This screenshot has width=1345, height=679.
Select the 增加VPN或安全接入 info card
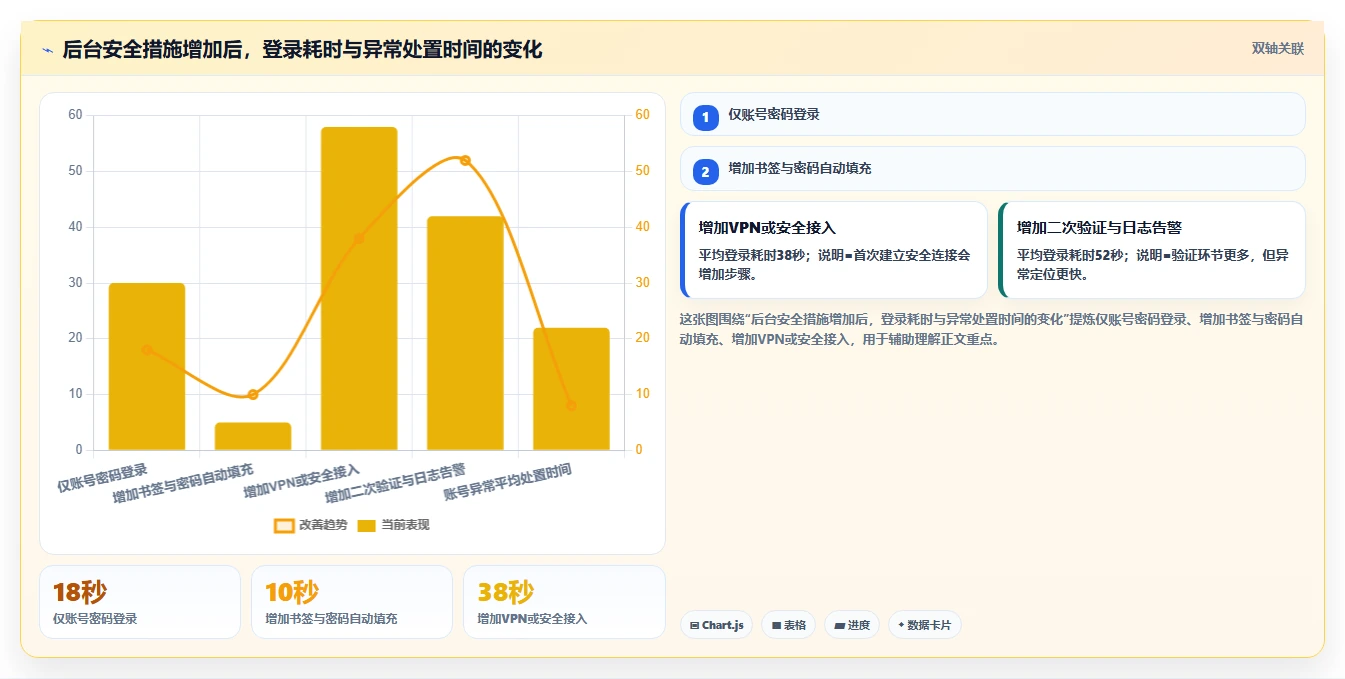pos(834,250)
